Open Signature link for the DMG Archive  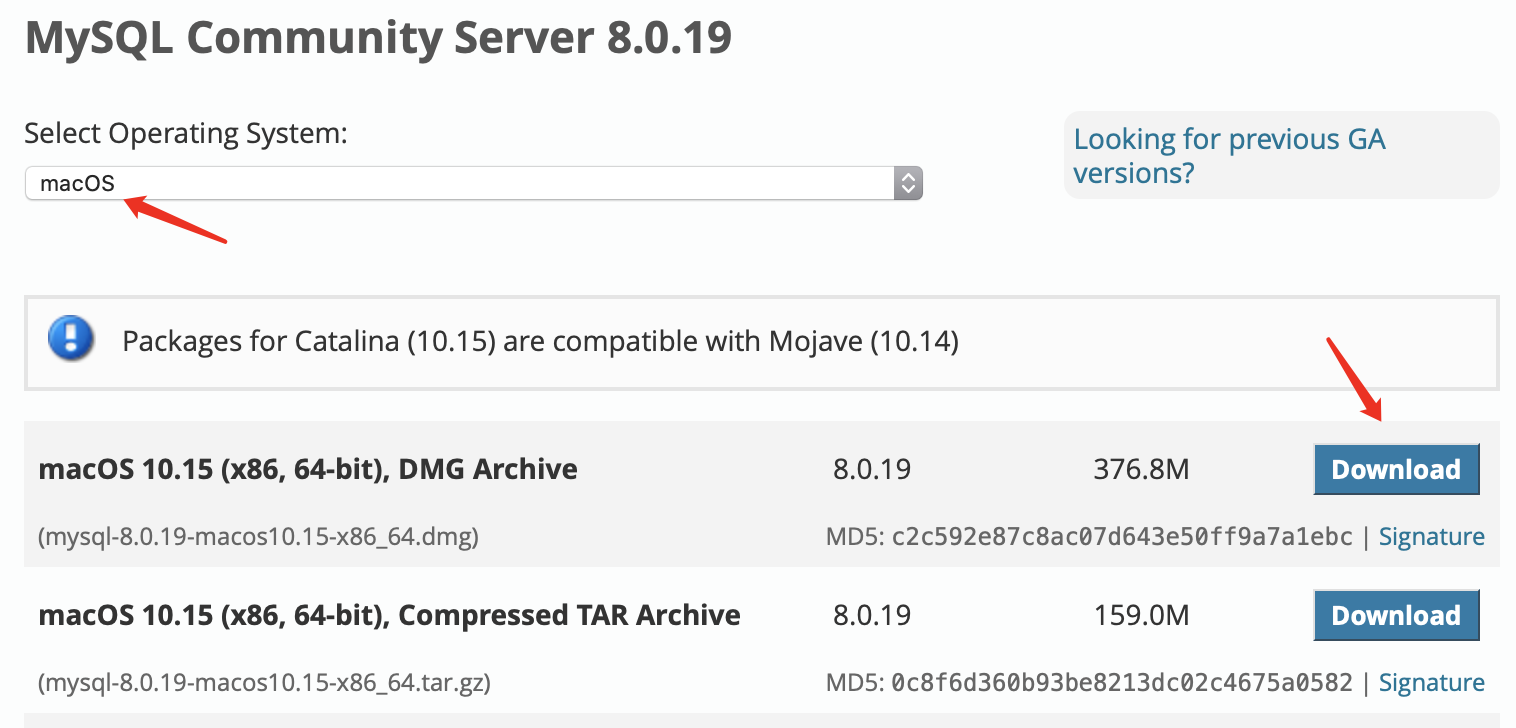[x=1431, y=537]
